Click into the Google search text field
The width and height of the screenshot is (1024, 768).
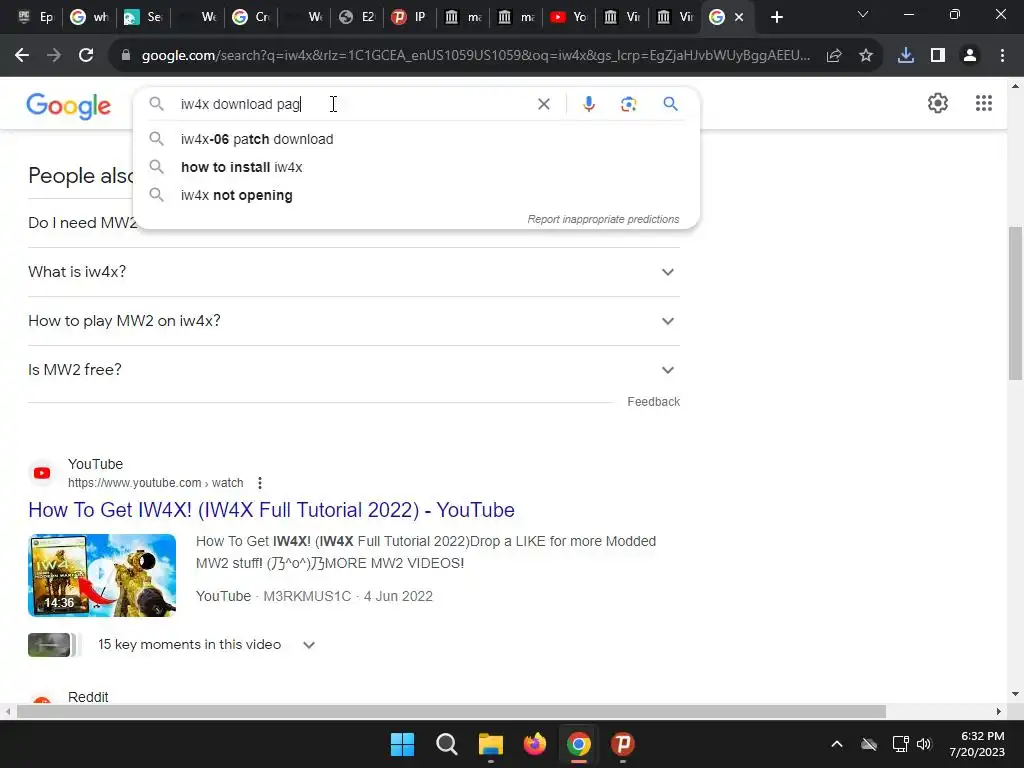(x=353, y=104)
